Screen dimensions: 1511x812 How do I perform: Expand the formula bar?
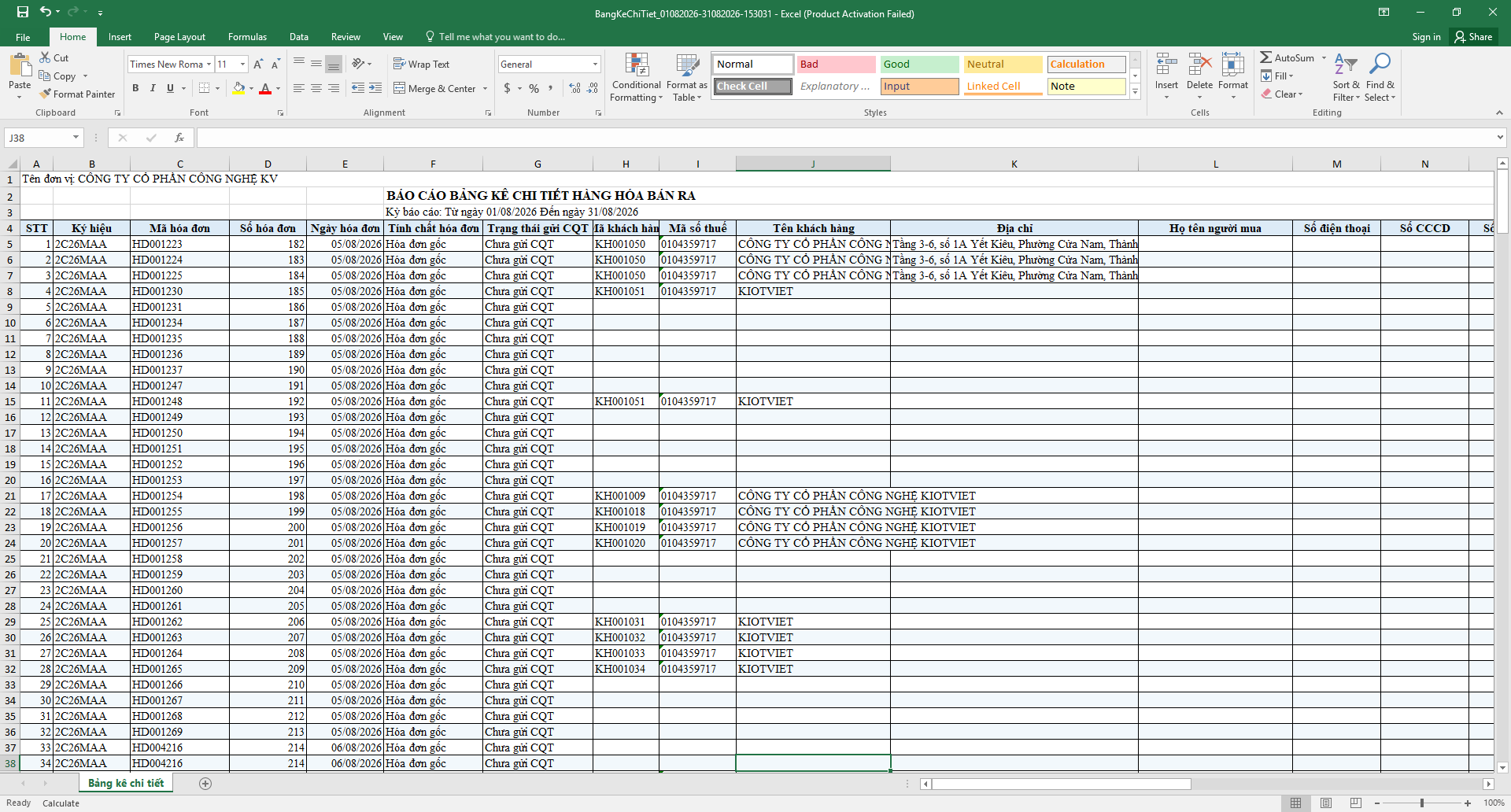pos(1500,138)
